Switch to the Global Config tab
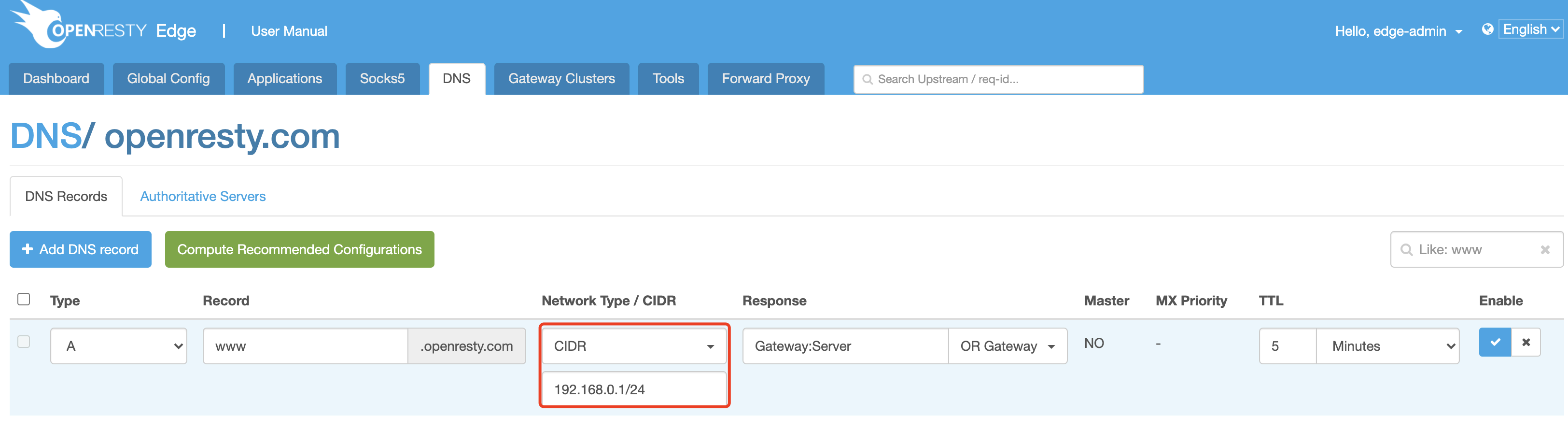 [168, 79]
